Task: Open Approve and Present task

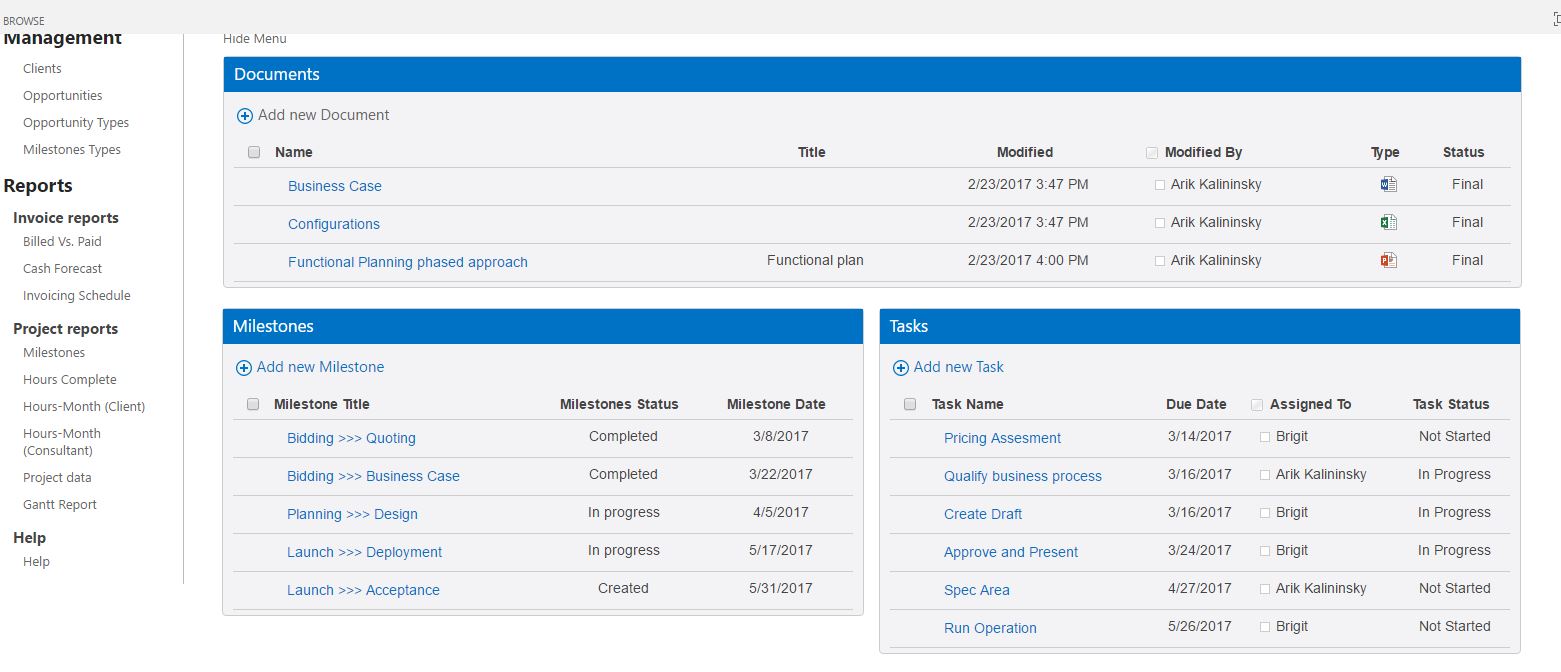Action: click(1011, 552)
